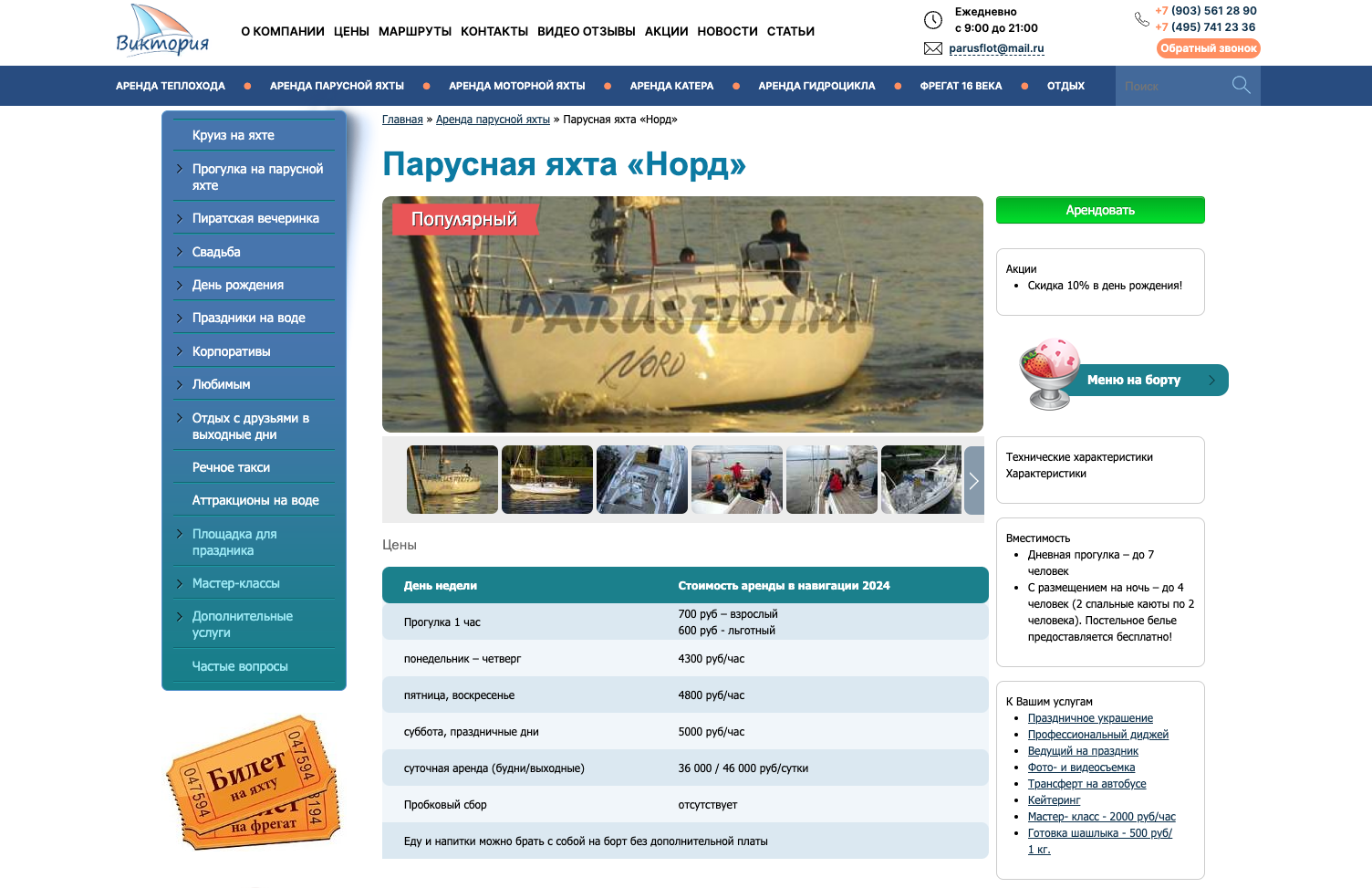Click the search magnifier icon
This screenshot has width=1372, height=888.
pyautogui.click(x=1241, y=85)
